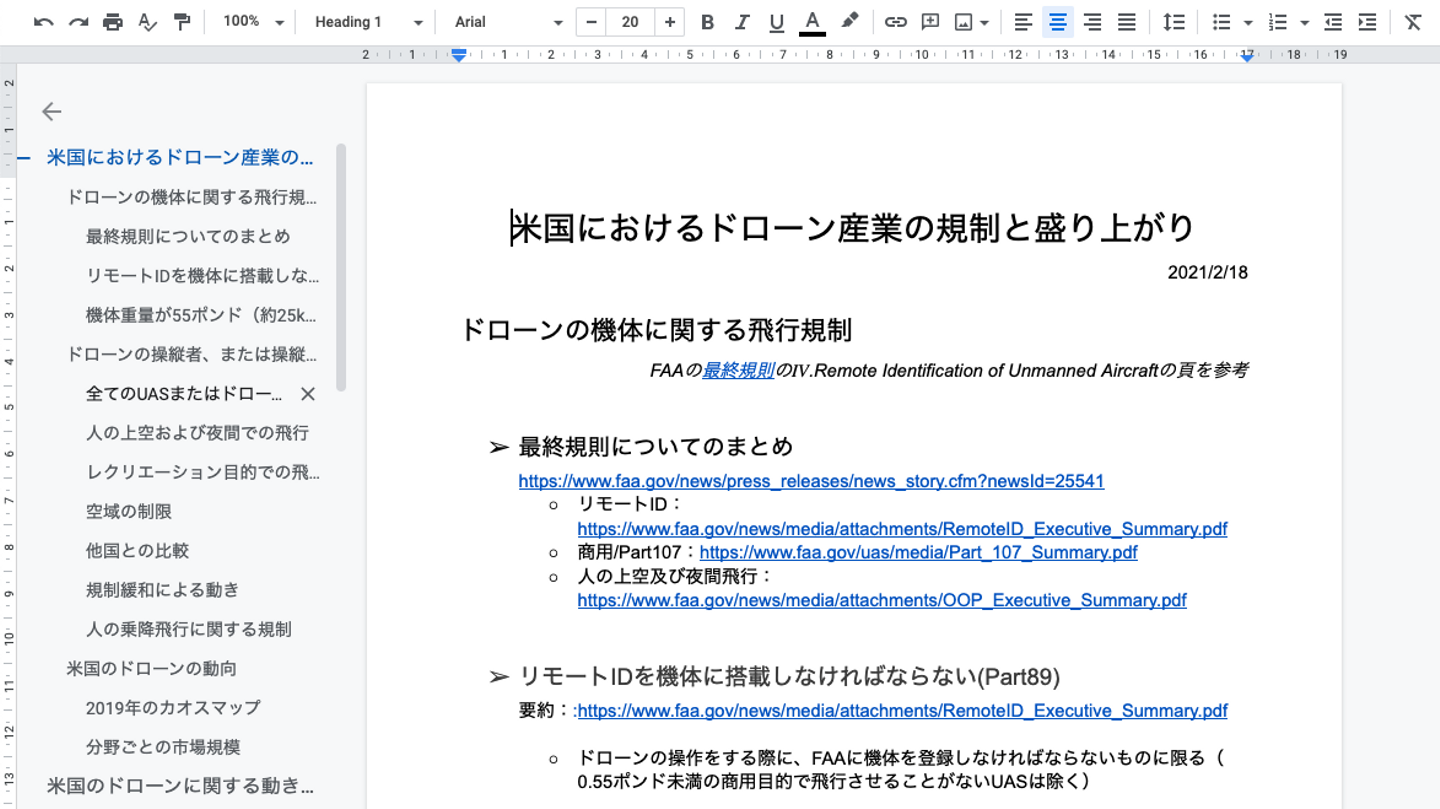Image resolution: width=1440 pixels, height=809 pixels.
Task: Click the font size input field
Action: pyautogui.click(x=630, y=22)
